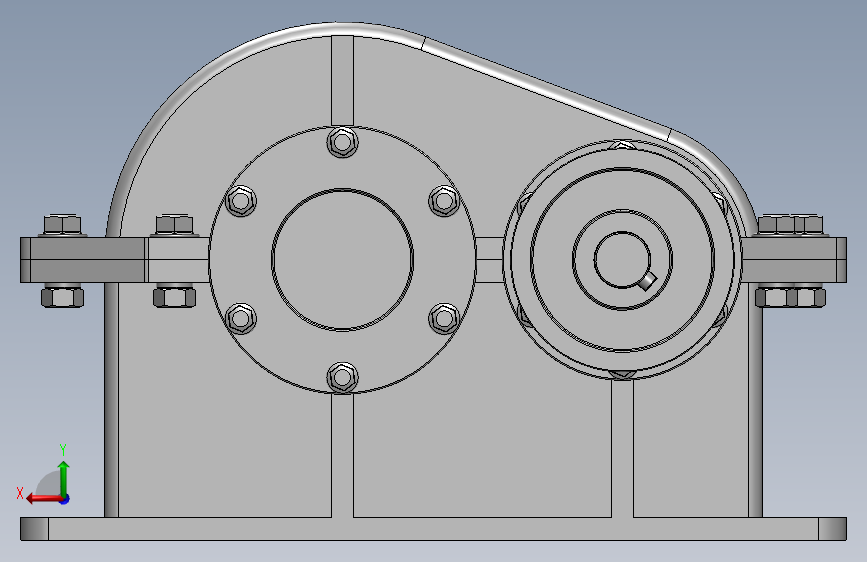This screenshot has width=867, height=562.
Task: Select the upper-left bolt on the left bearing cover
Action: (241, 201)
